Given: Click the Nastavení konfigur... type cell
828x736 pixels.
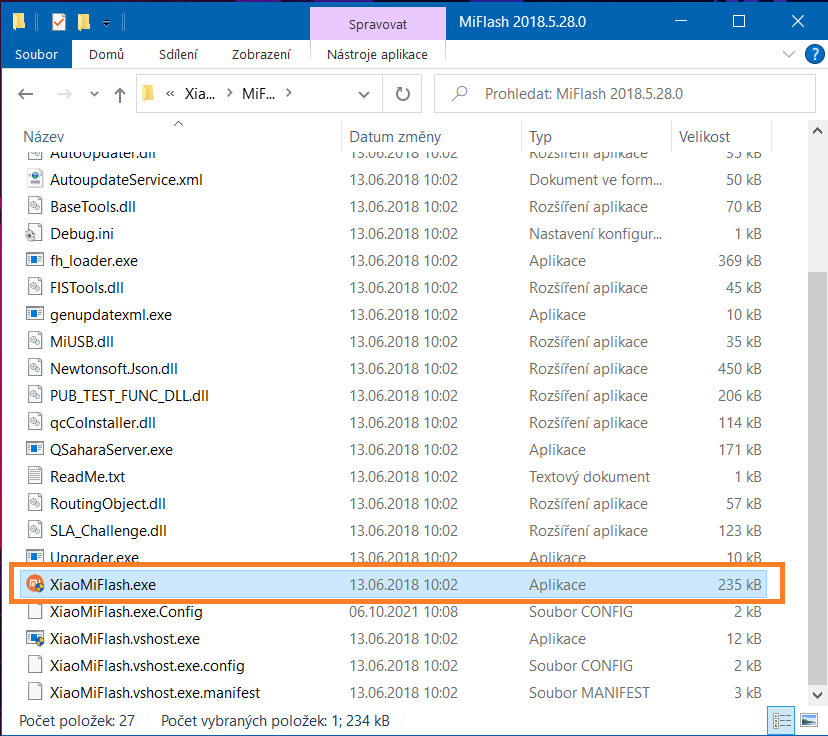Looking at the screenshot, I should click(595, 233).
